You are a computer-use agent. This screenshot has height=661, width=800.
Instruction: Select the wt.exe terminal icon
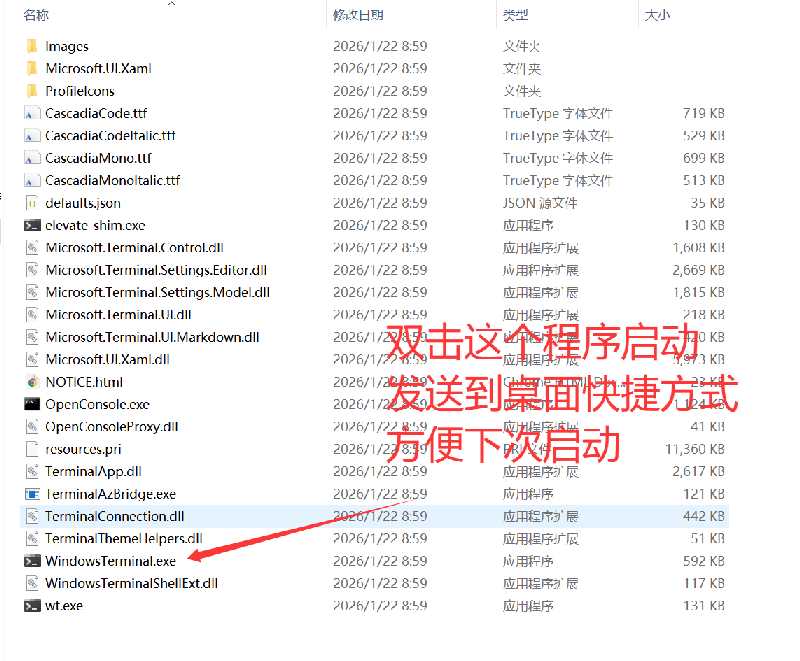pos(32,605)
